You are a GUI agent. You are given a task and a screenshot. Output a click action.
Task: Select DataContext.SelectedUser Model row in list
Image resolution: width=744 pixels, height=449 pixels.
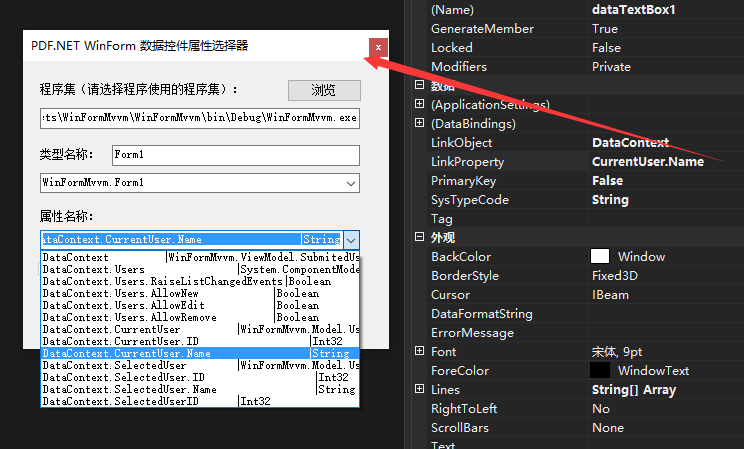pyautogui.click(x=200, y=365)
